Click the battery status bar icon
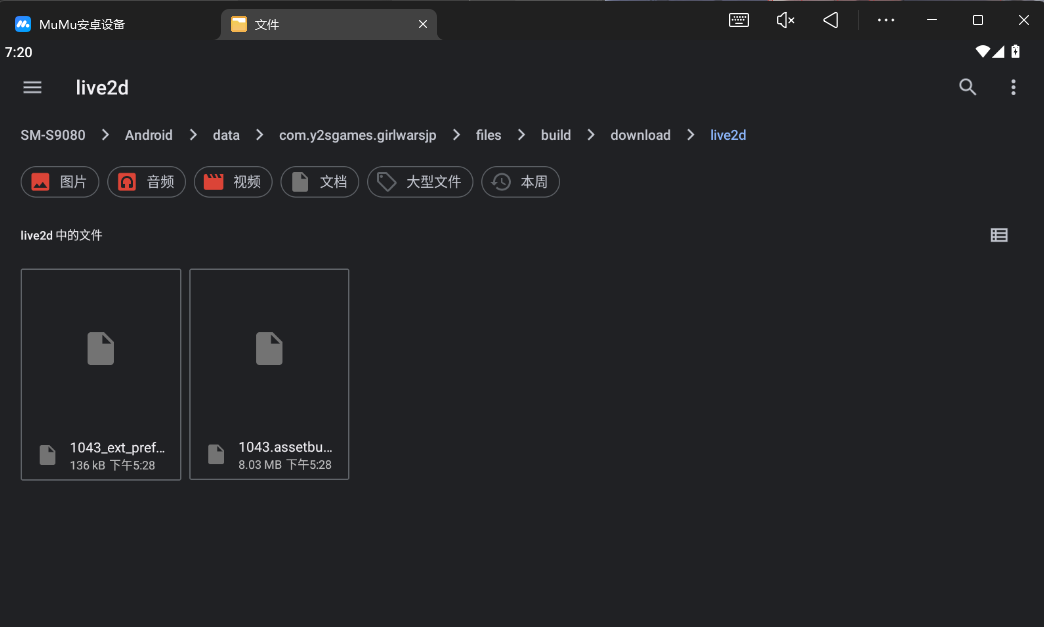The height and width of the screenshot is (627, 1044). tap(1015, 51)
